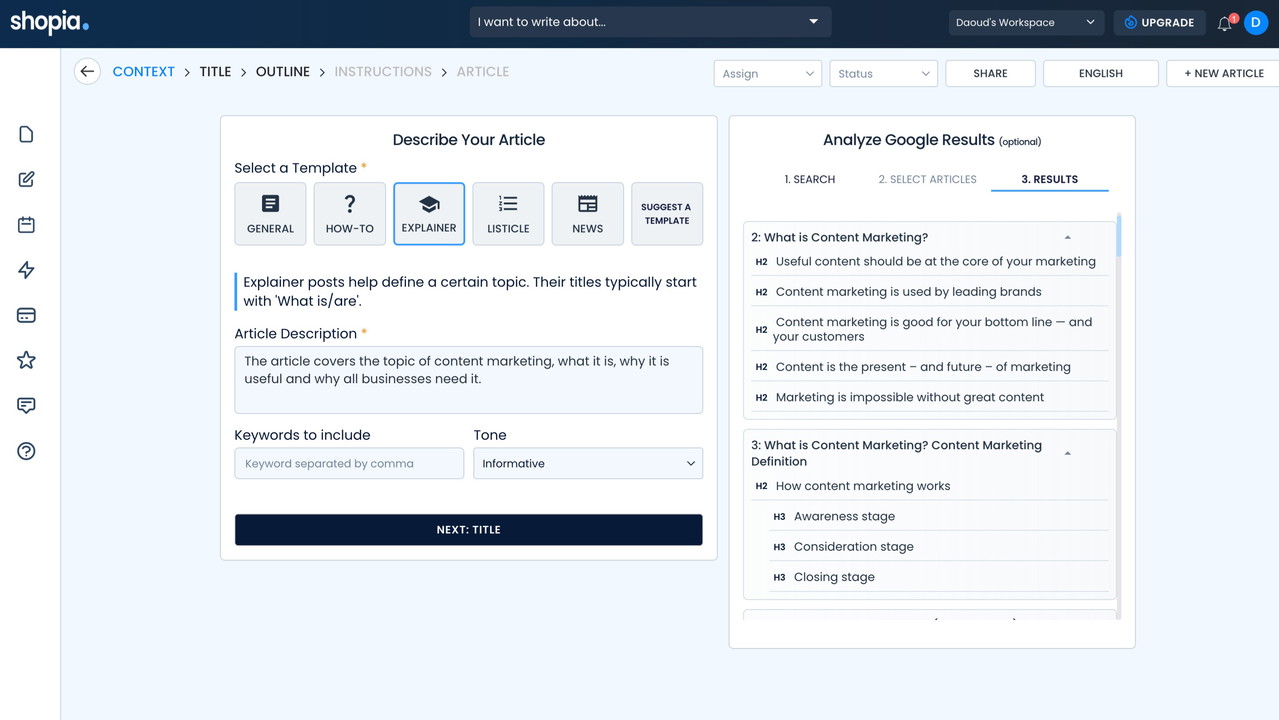Screen dimensions: 1279x720
Task: Collapse the '2: What is Content Marketing?' section
Action: [1067, 238]
